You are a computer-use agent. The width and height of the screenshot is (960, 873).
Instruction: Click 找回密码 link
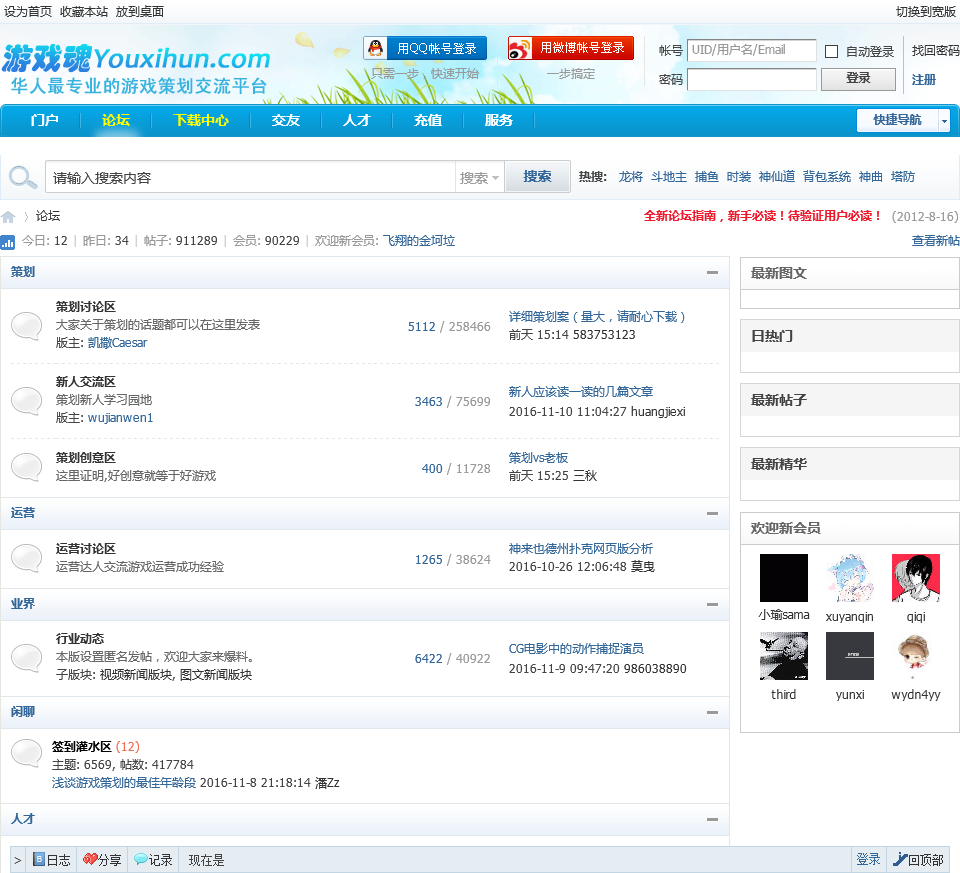935,51
